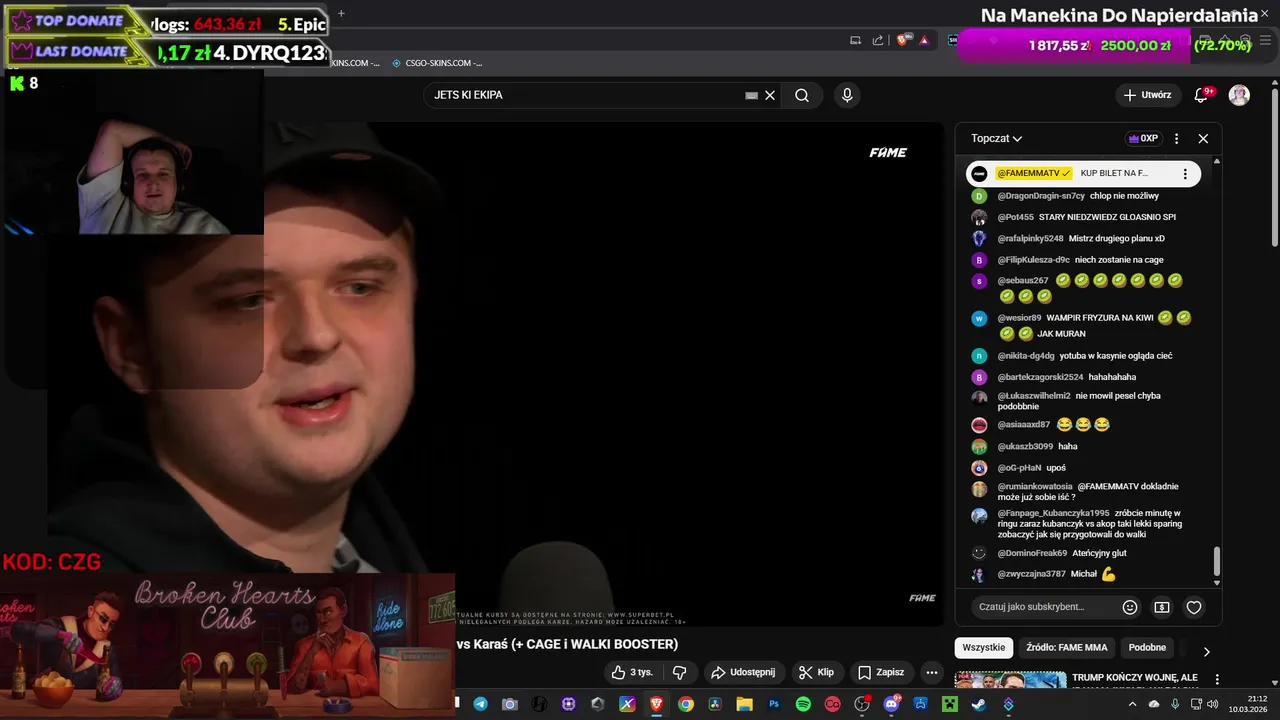
Task: Click the video title vs Karaś text
Action: 567,644
